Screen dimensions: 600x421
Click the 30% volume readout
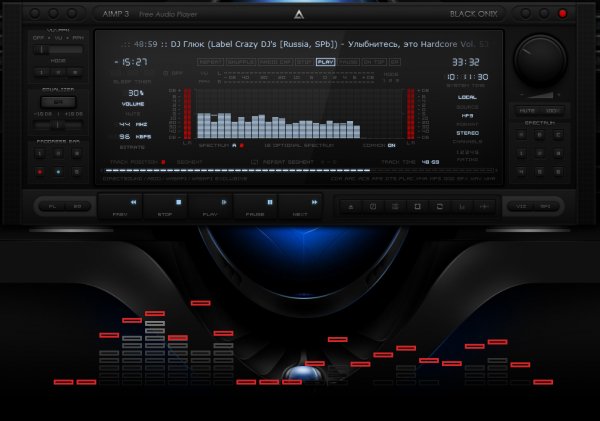click(136, 93)
